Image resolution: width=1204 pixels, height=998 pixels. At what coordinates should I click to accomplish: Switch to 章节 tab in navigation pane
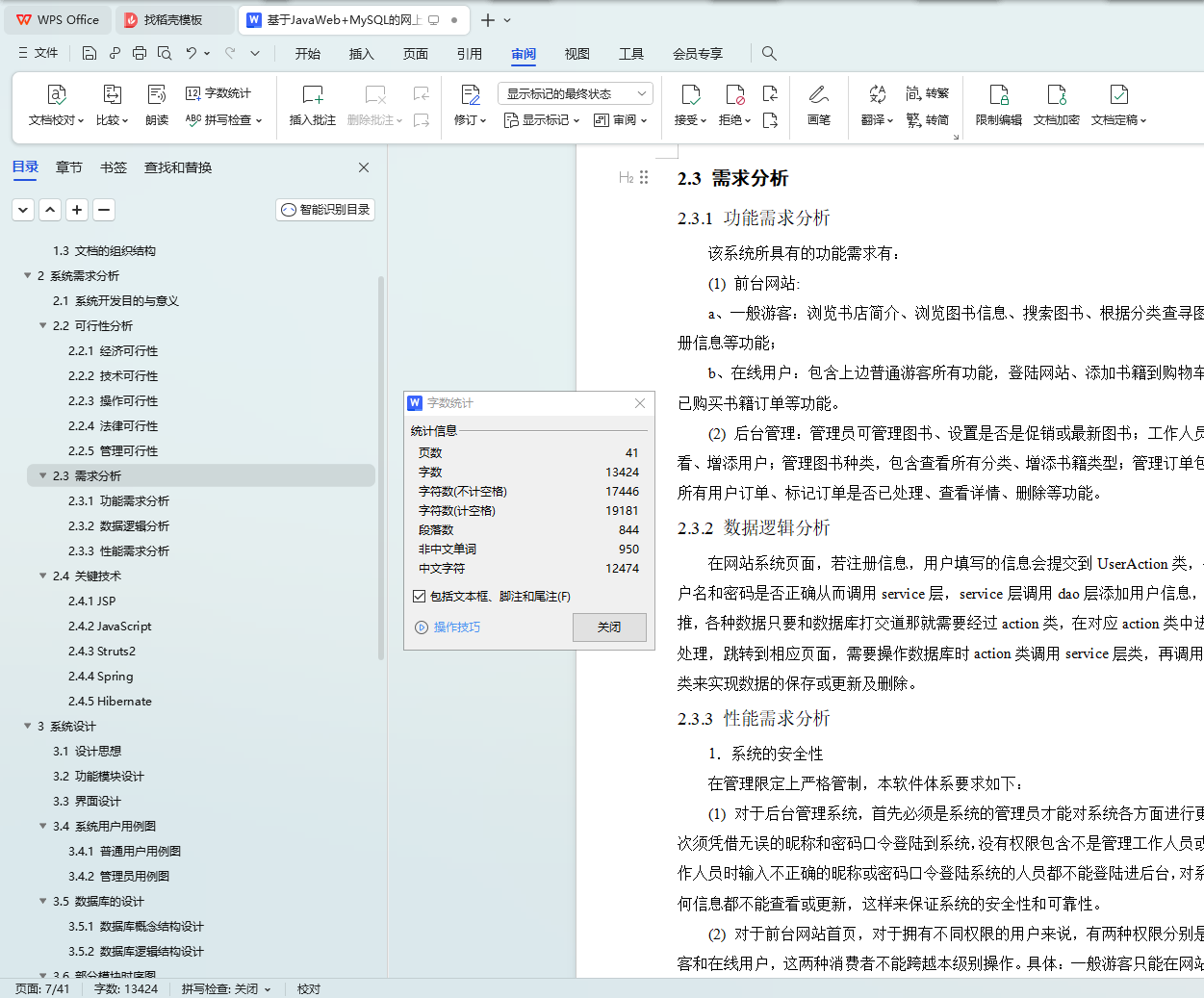69,167
